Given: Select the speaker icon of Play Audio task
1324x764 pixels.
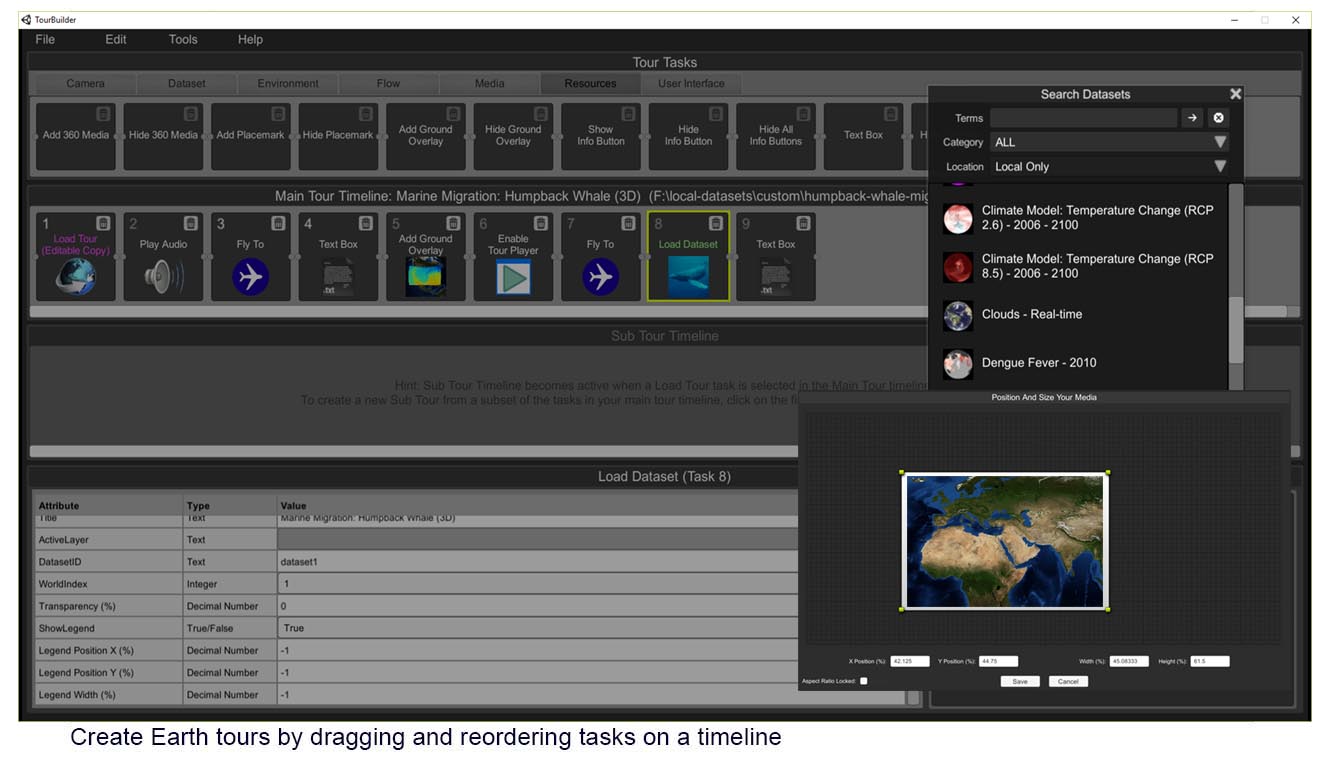Looking at the screenshot, I should pos(163,276).
